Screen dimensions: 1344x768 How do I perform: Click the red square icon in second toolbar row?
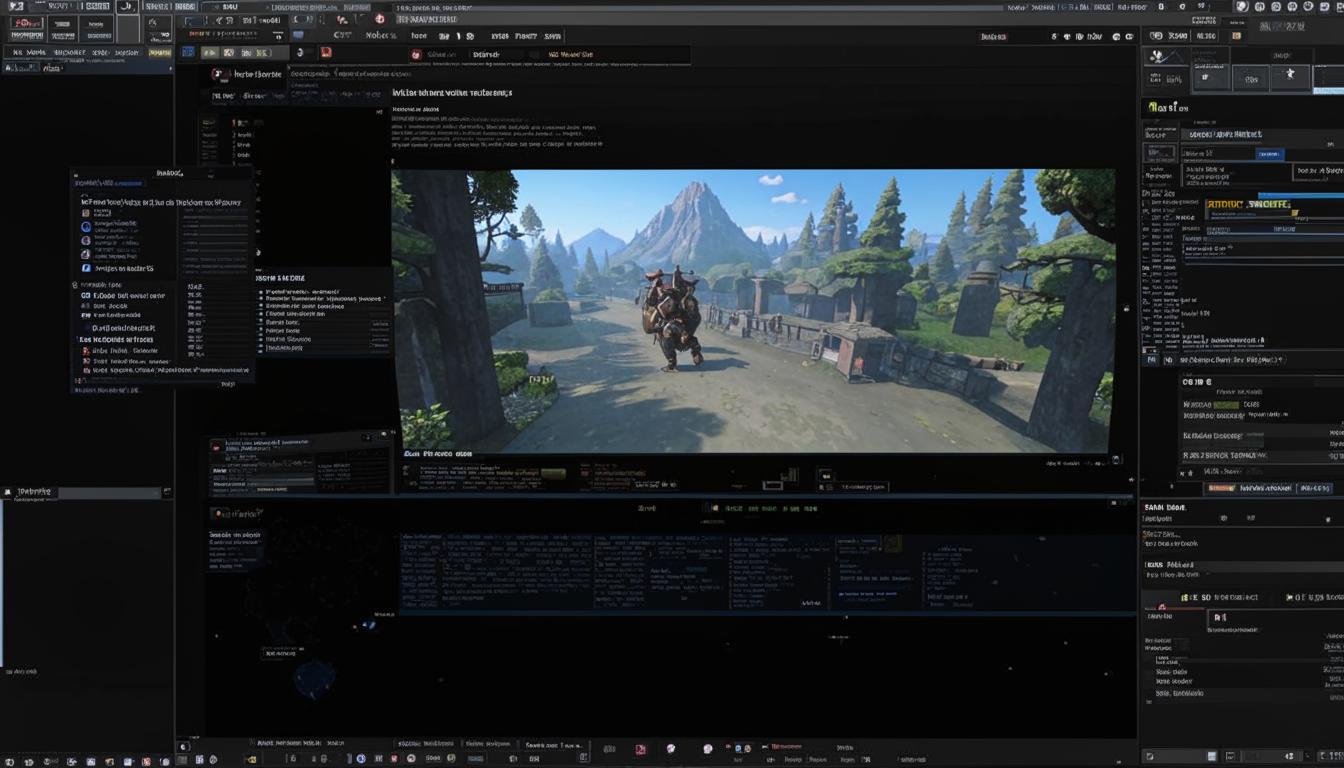point(325,53)
